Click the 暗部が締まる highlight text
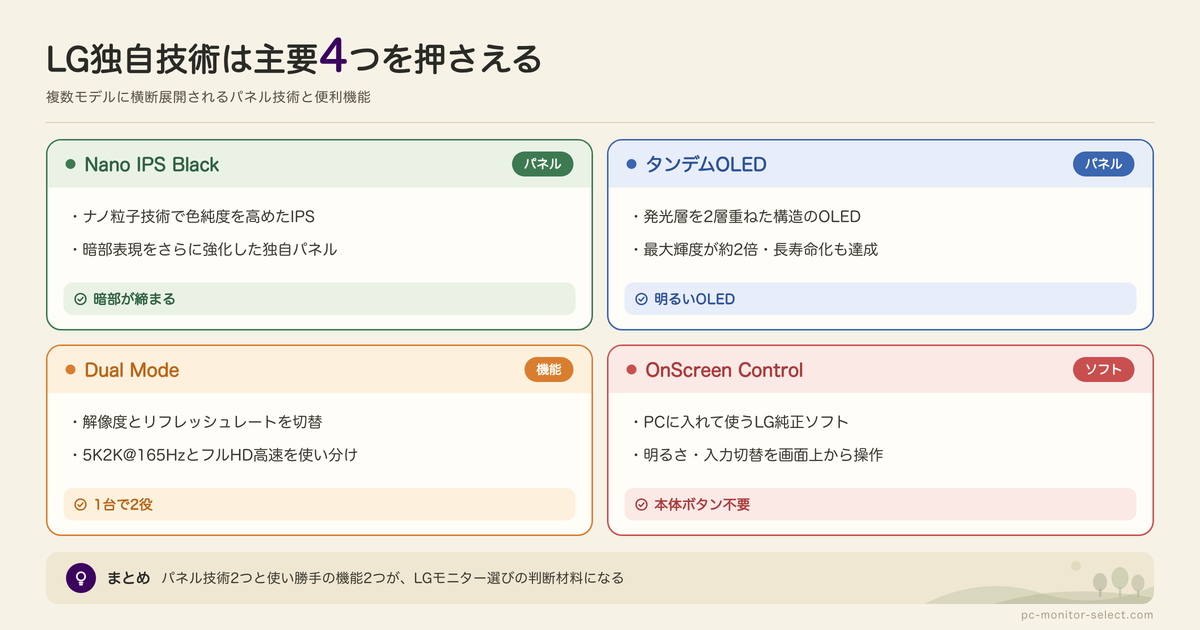Image resolution: width=1200 pixels, height=630 pixels. pyautogui.click(x=135, y=299)
